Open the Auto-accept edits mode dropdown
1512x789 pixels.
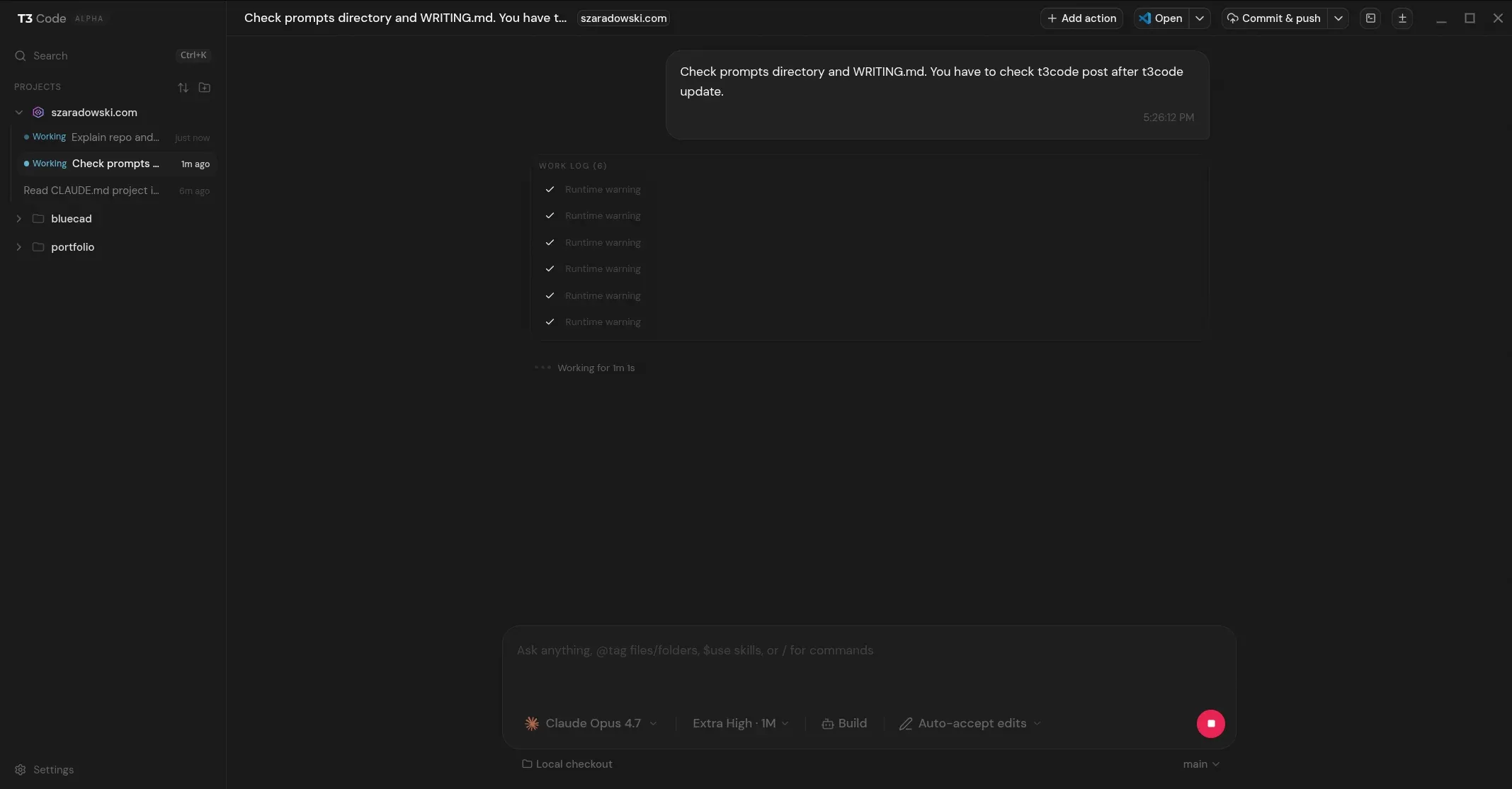click(x=970, y=724)
